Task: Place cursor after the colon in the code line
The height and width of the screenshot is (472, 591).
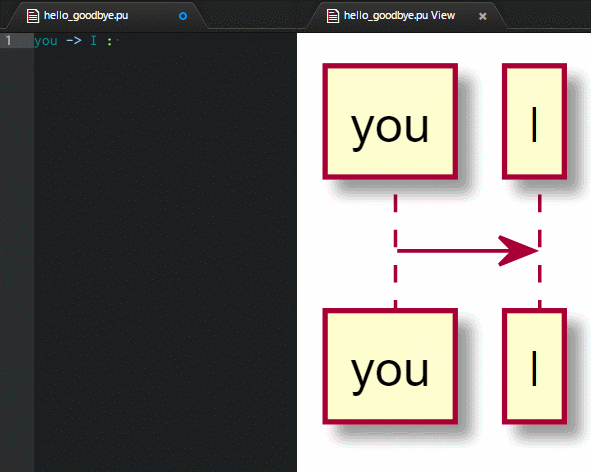Action: tap(113, 41)
